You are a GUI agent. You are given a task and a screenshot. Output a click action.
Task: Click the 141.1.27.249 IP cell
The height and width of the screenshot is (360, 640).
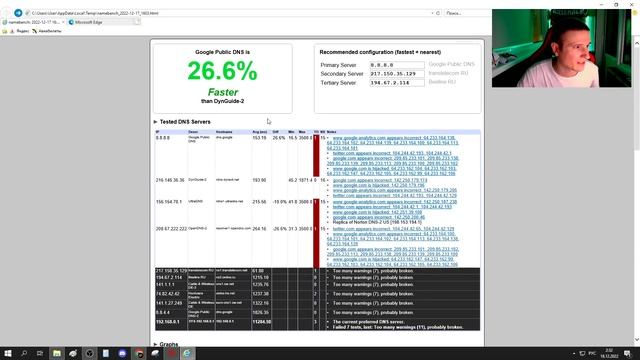(169, 303)
